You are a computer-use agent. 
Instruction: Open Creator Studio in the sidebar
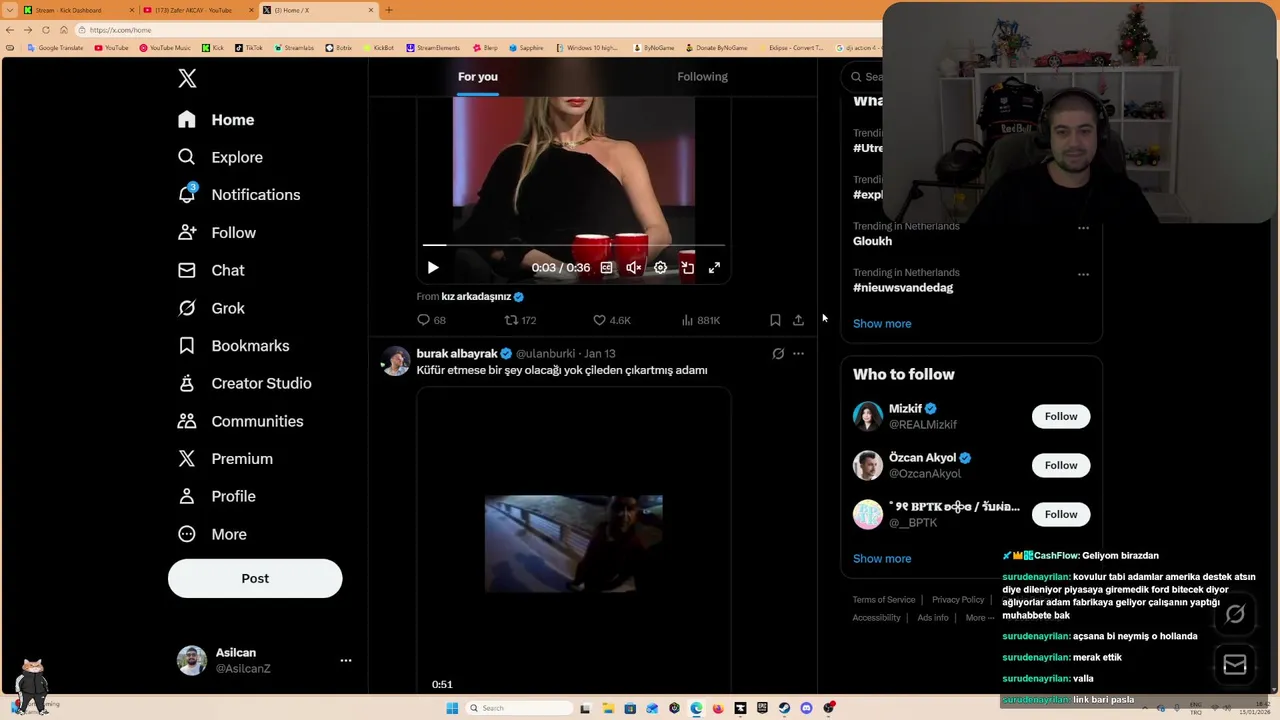coord(244,383)
